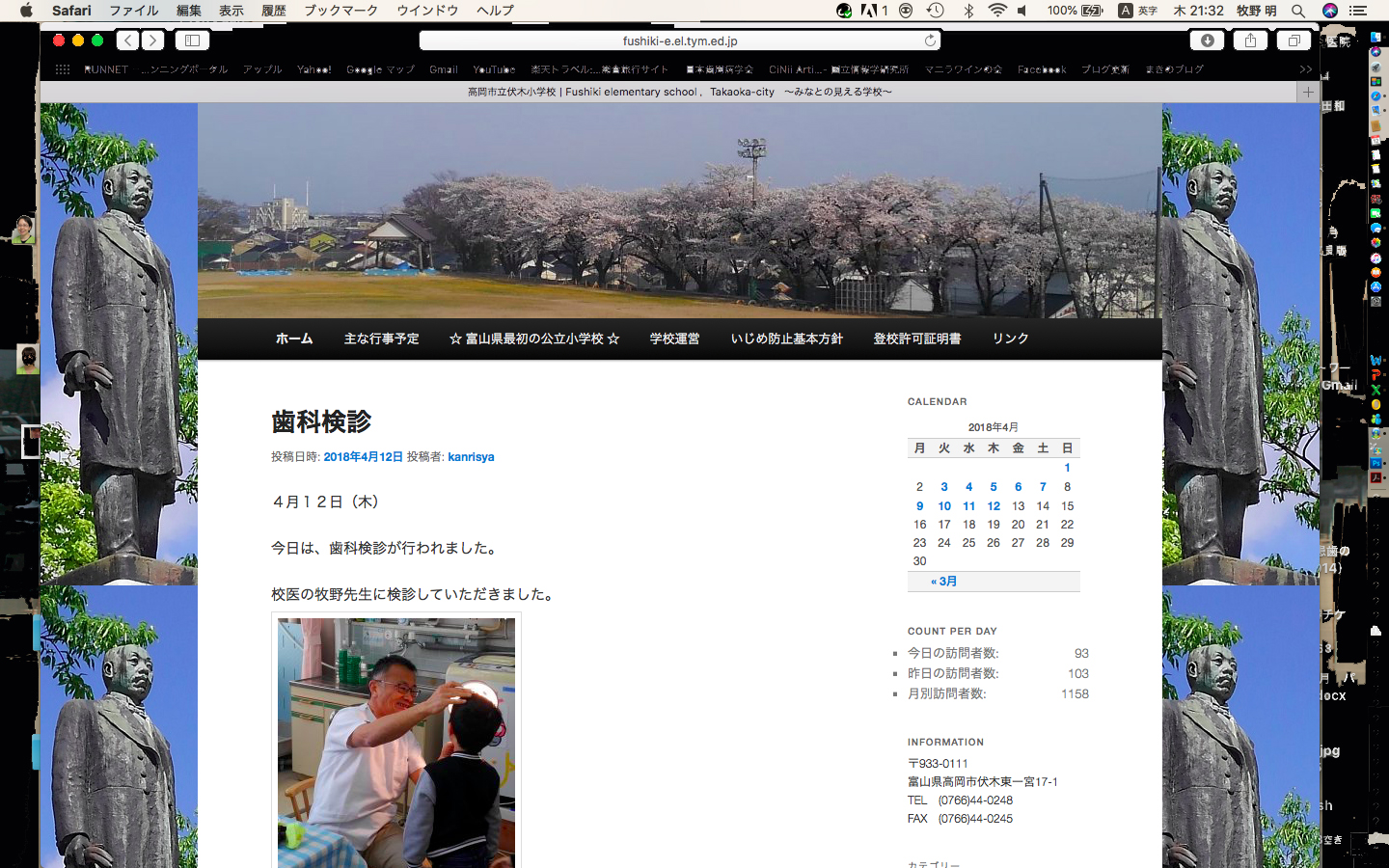The image size is (1389, 868).
Task: Open the bookmarks grid (Top Sites) icon
Action: click(63, 69)
